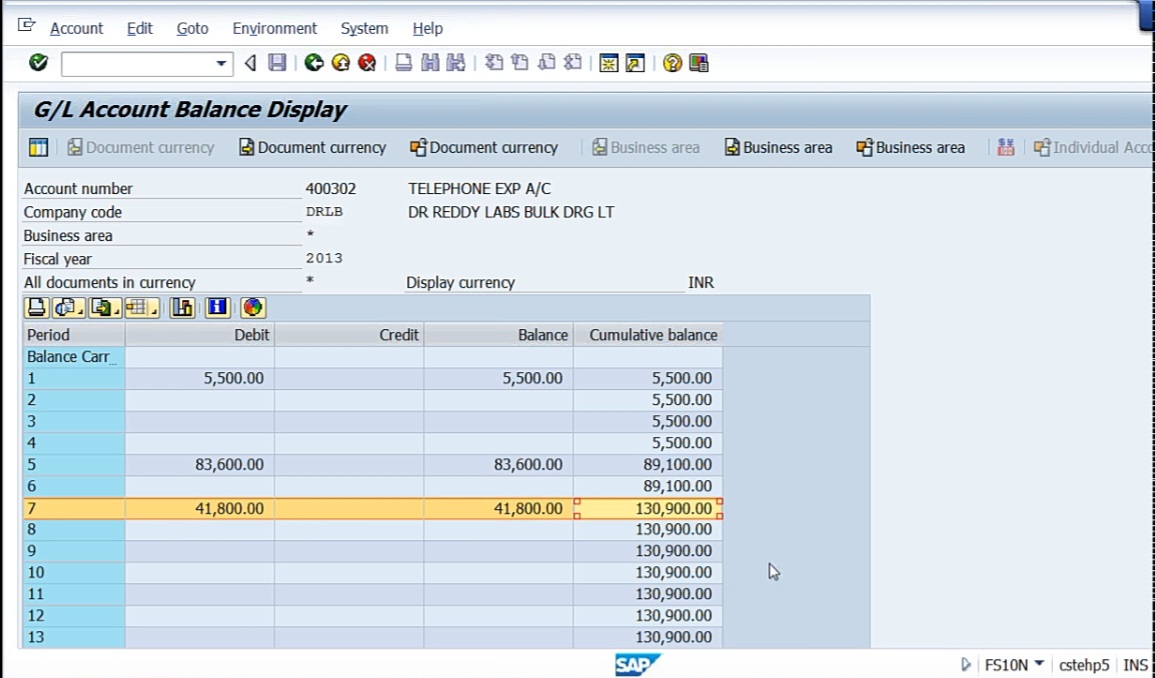The image size is (1155, 678).
Task: Click the Credit column header
Action: (x=349, y=335)
